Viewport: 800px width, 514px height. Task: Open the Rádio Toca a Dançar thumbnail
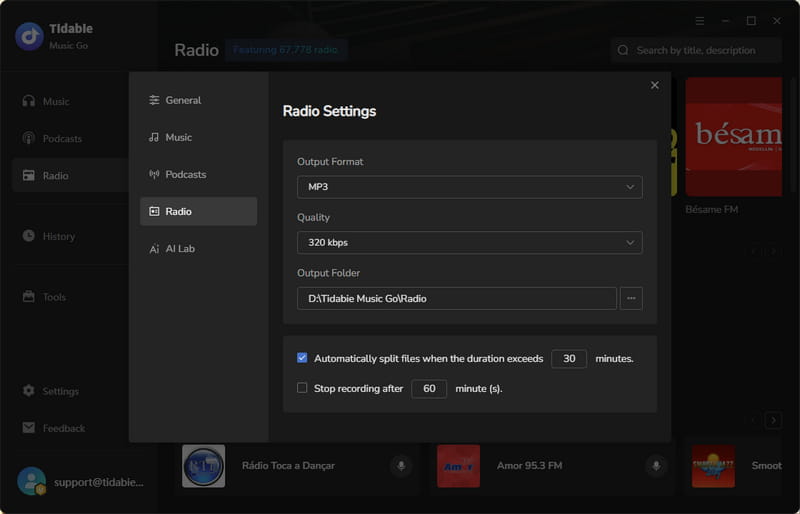coord(204,466)
